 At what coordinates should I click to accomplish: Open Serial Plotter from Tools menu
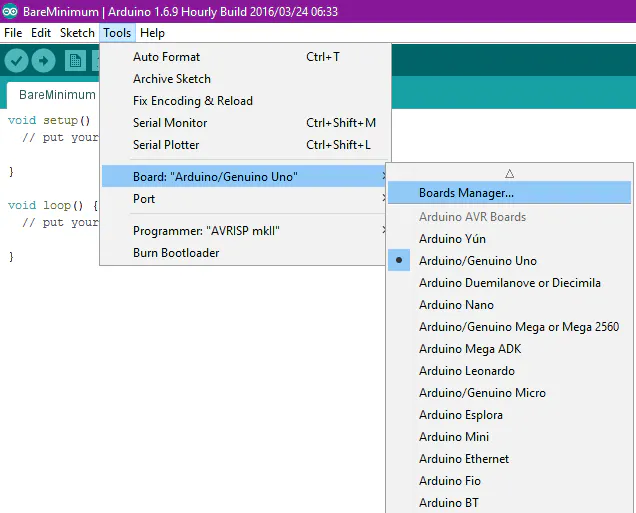point(245,145)
